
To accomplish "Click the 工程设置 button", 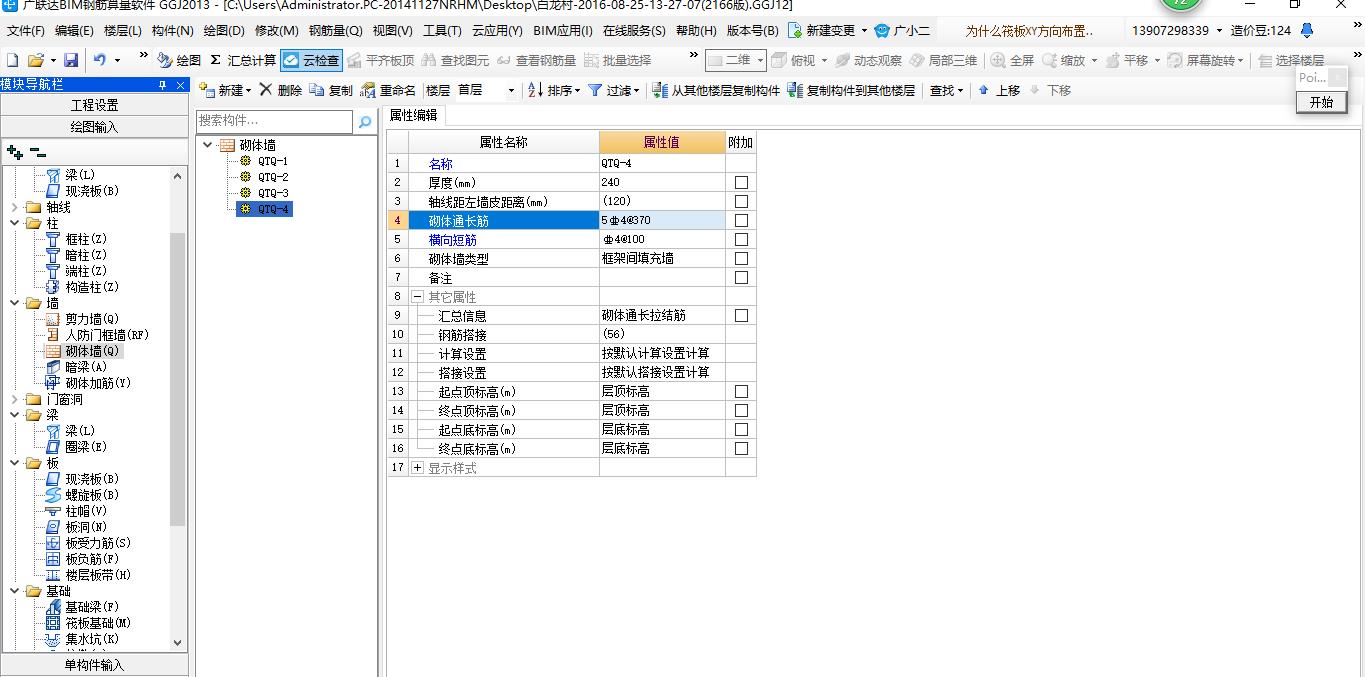I will 94,104.
